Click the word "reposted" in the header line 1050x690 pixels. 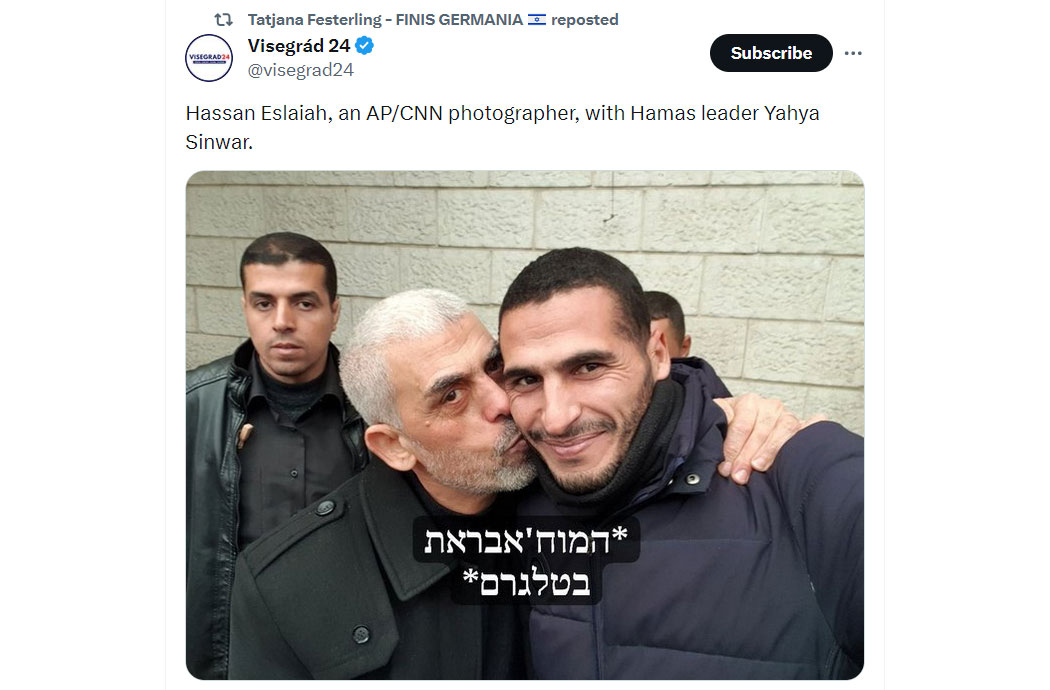point(585,20)
